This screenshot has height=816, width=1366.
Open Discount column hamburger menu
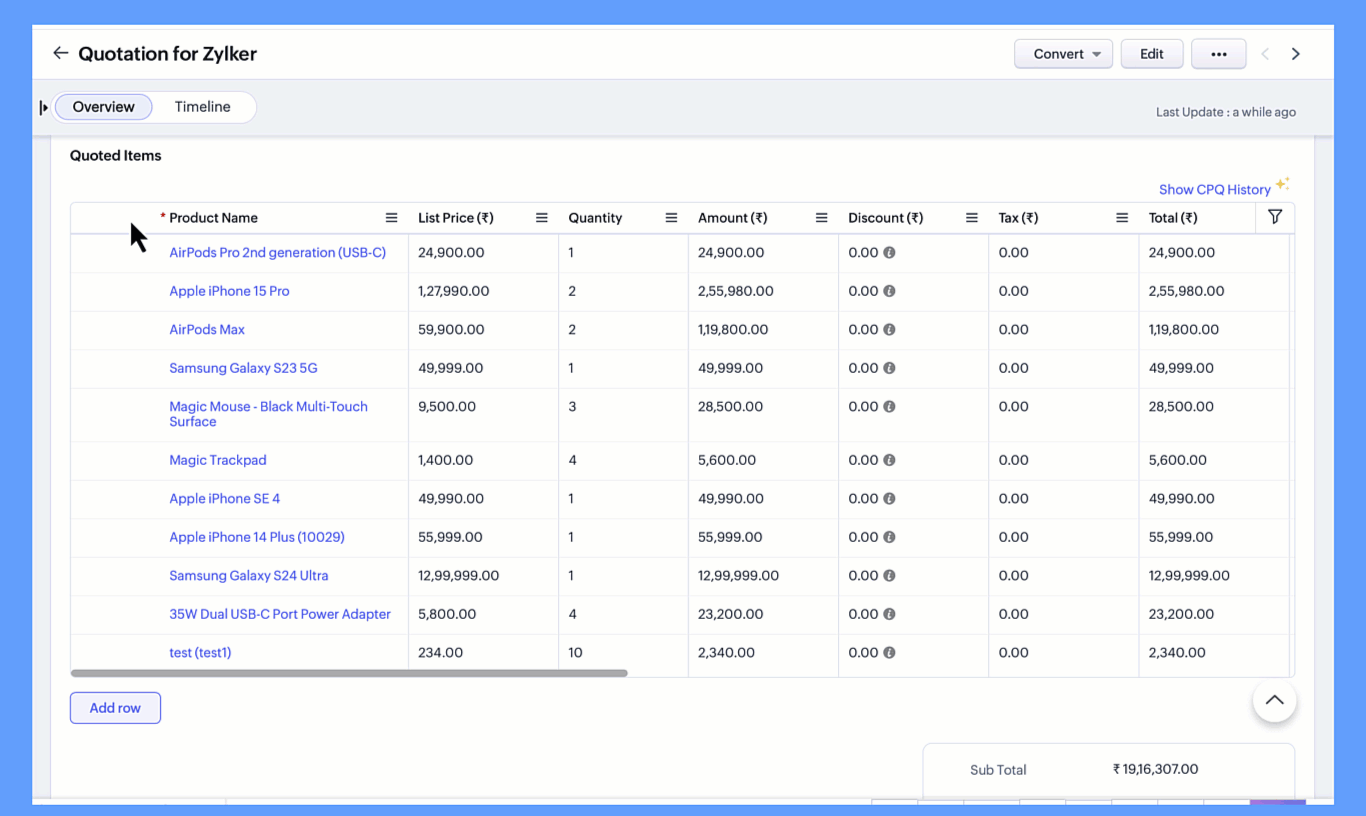[x=971, y=218]
